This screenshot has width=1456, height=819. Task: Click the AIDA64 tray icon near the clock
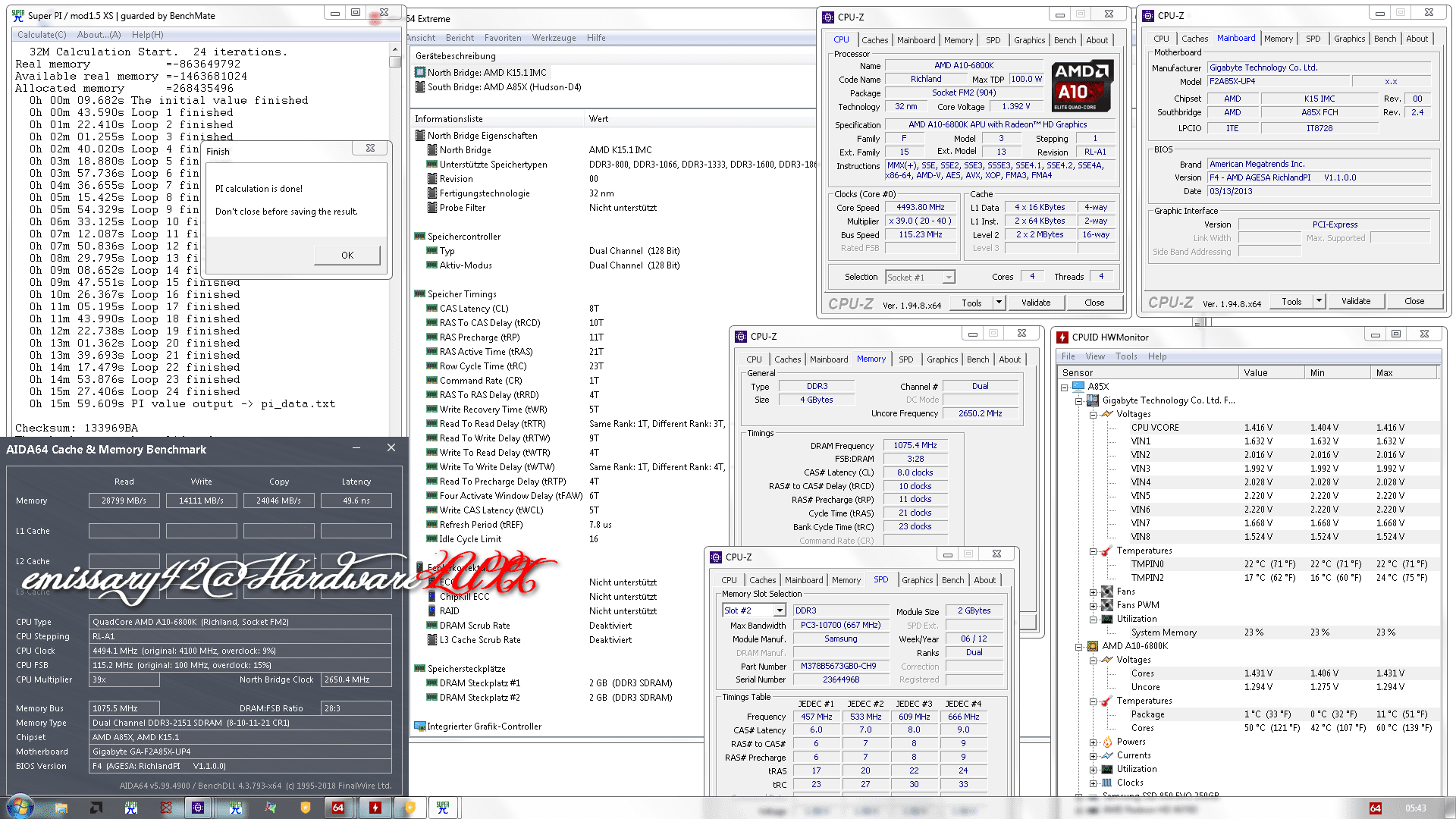tap(1375, 808)
